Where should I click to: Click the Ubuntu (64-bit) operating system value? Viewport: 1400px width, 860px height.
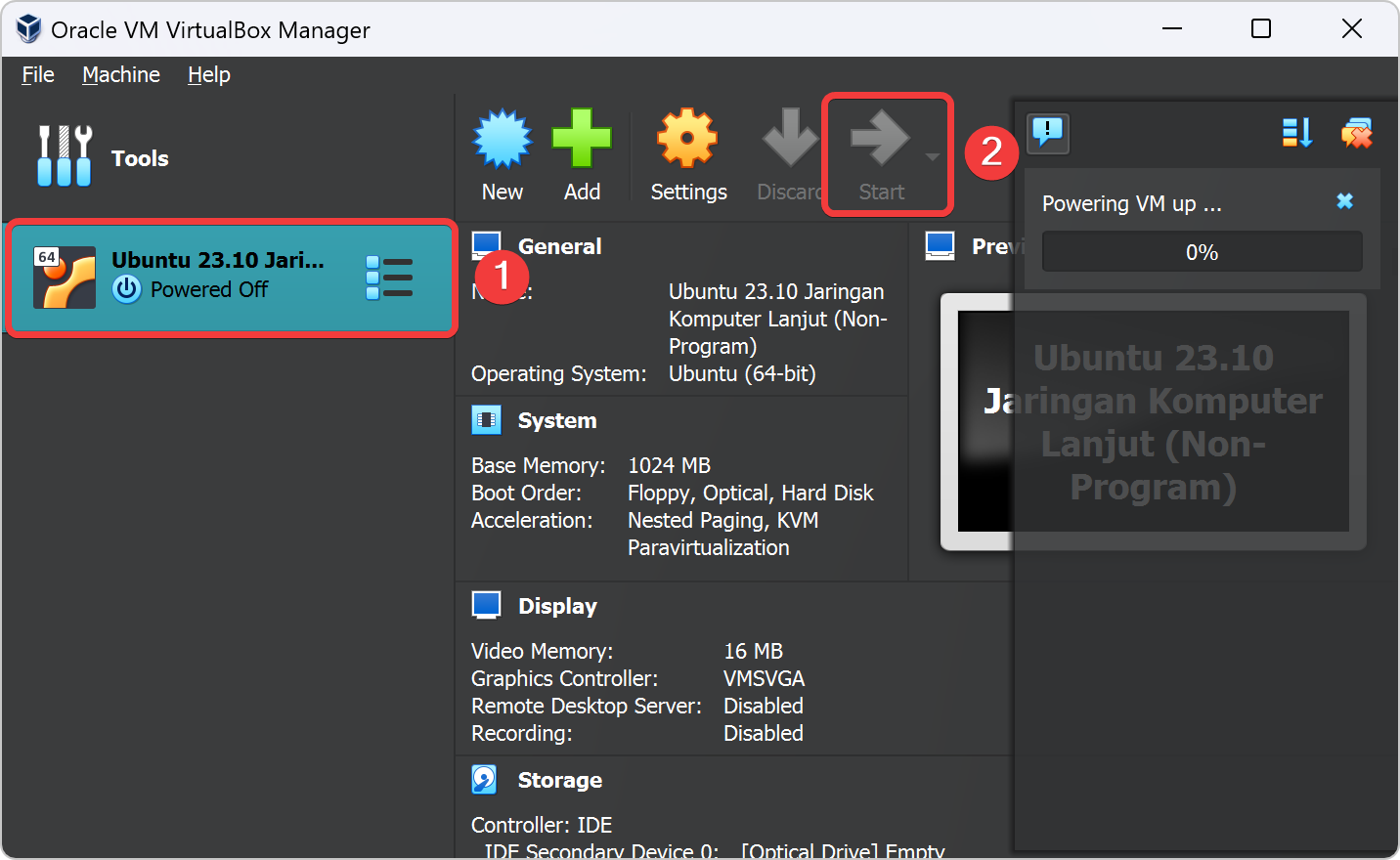[742, 373]
